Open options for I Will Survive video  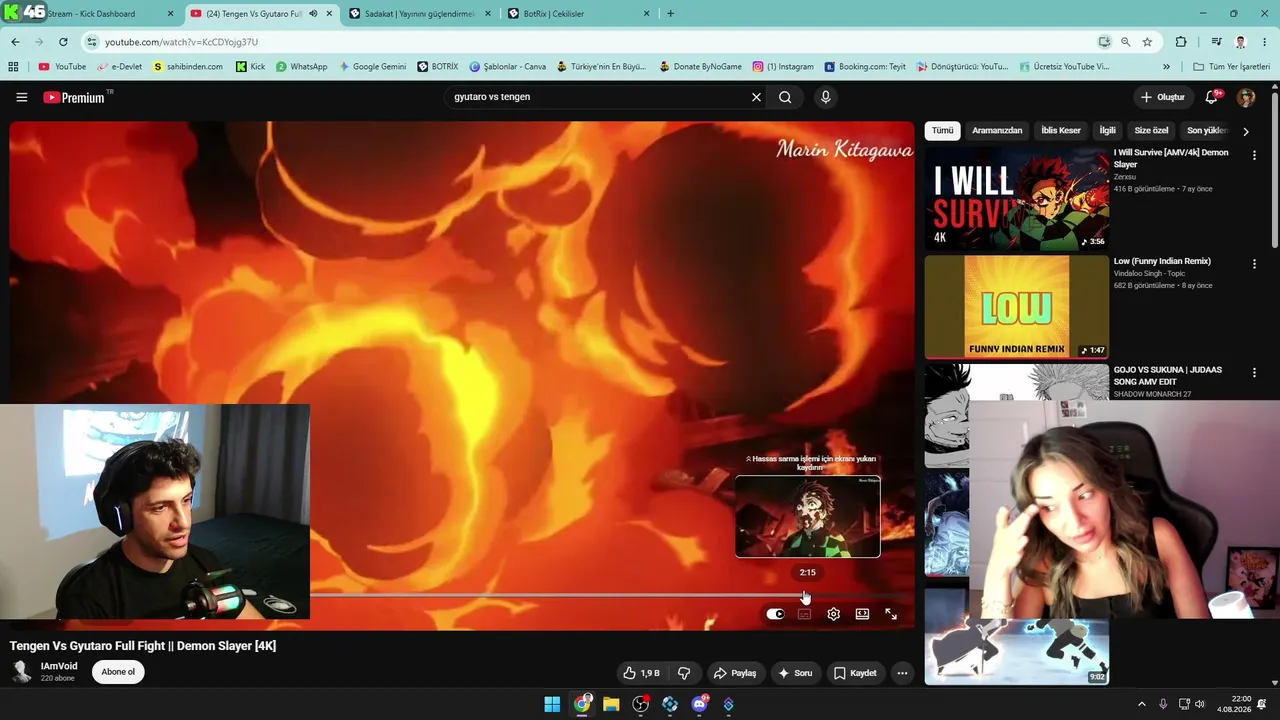(x=1254, y=155)
